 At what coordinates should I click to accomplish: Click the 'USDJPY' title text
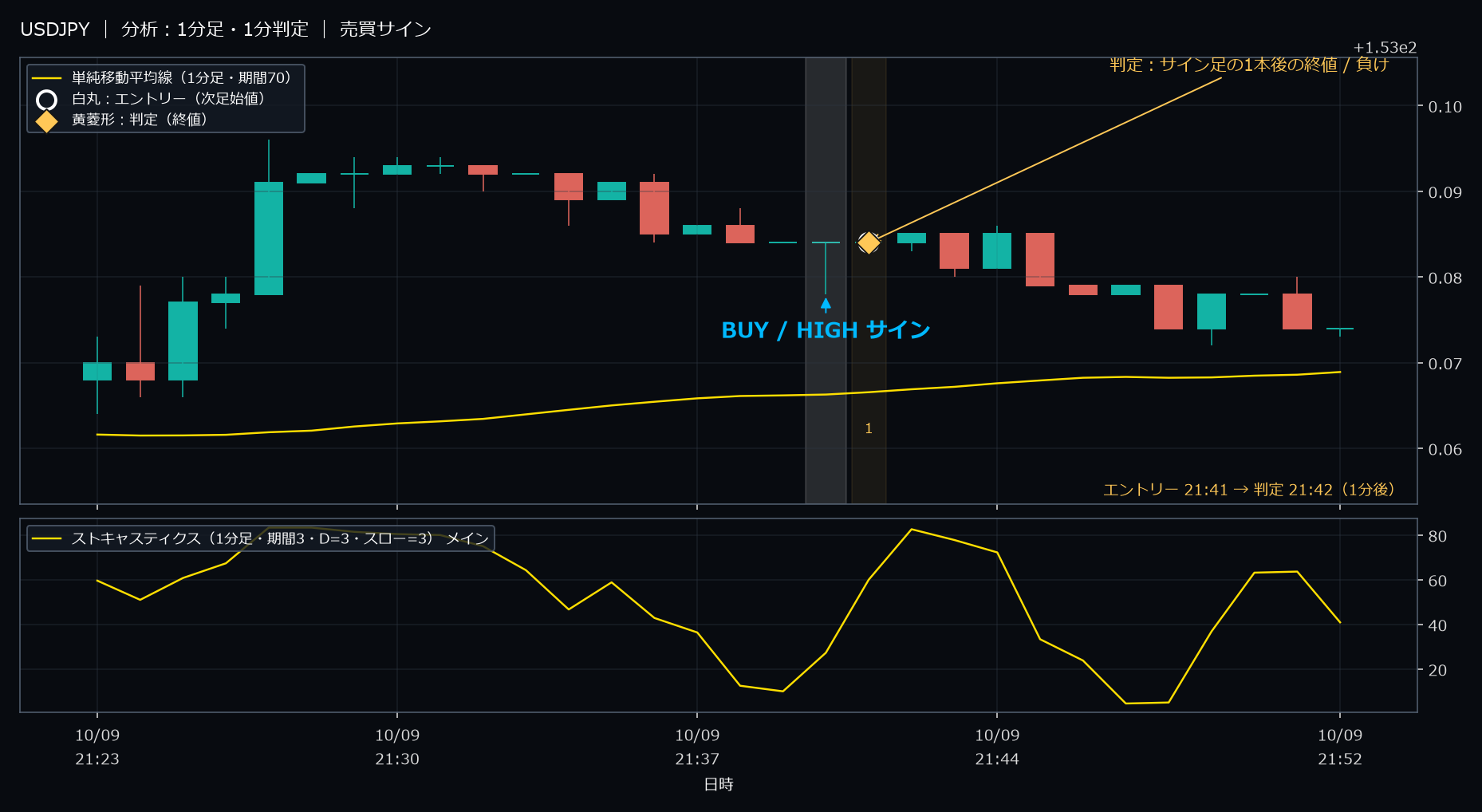(55, 30)
